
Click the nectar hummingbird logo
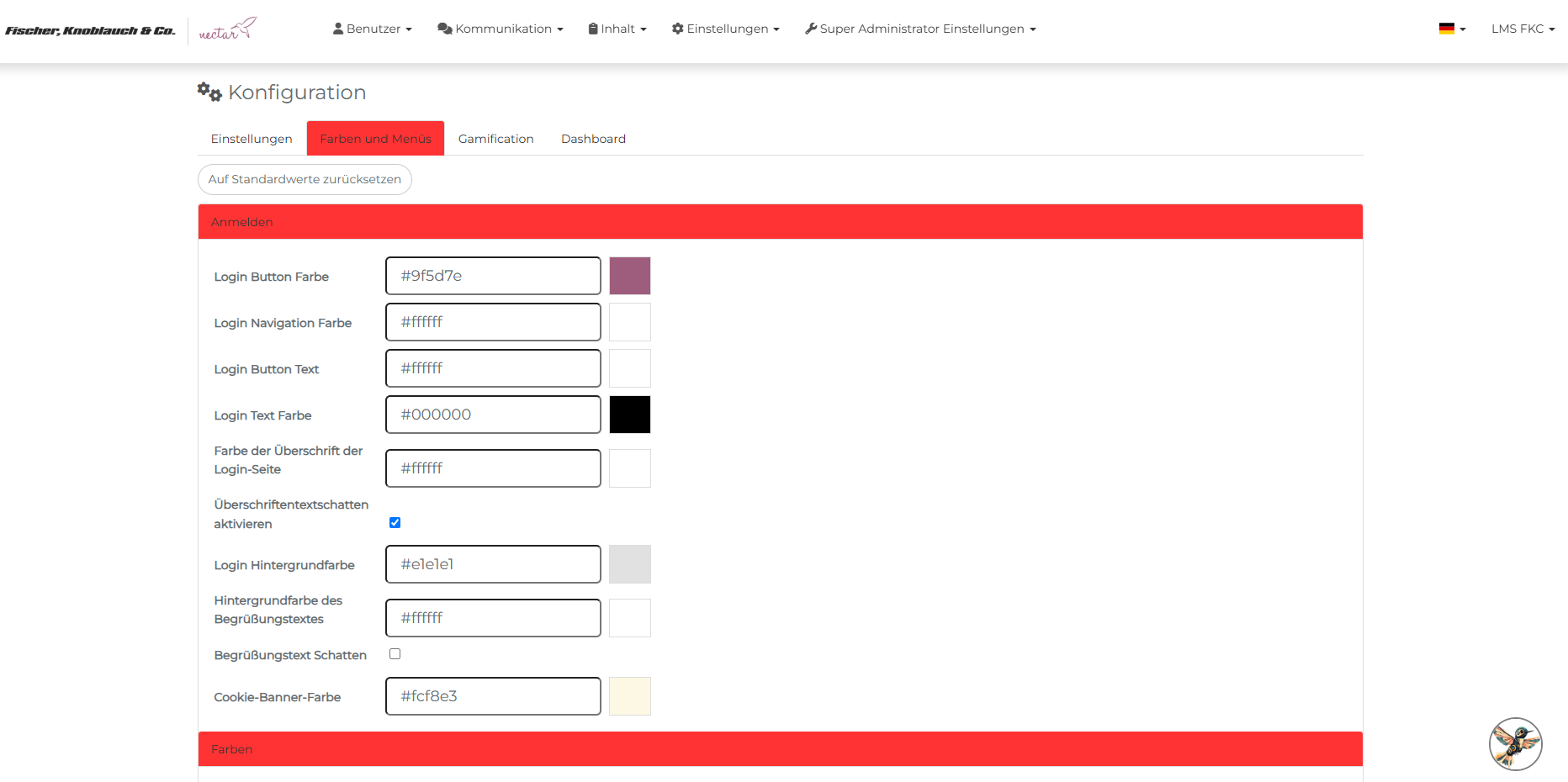[227, 29]
